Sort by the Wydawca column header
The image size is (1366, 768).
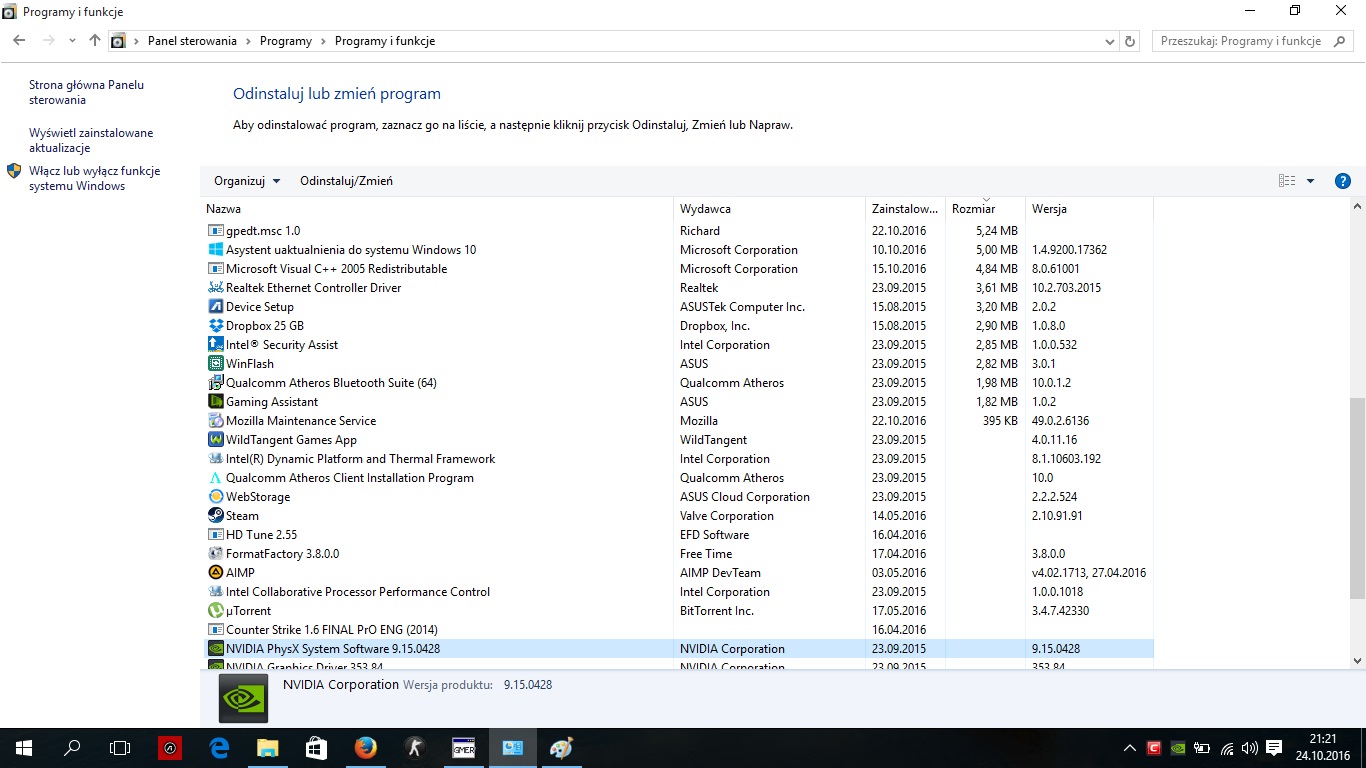pos(770,209)
